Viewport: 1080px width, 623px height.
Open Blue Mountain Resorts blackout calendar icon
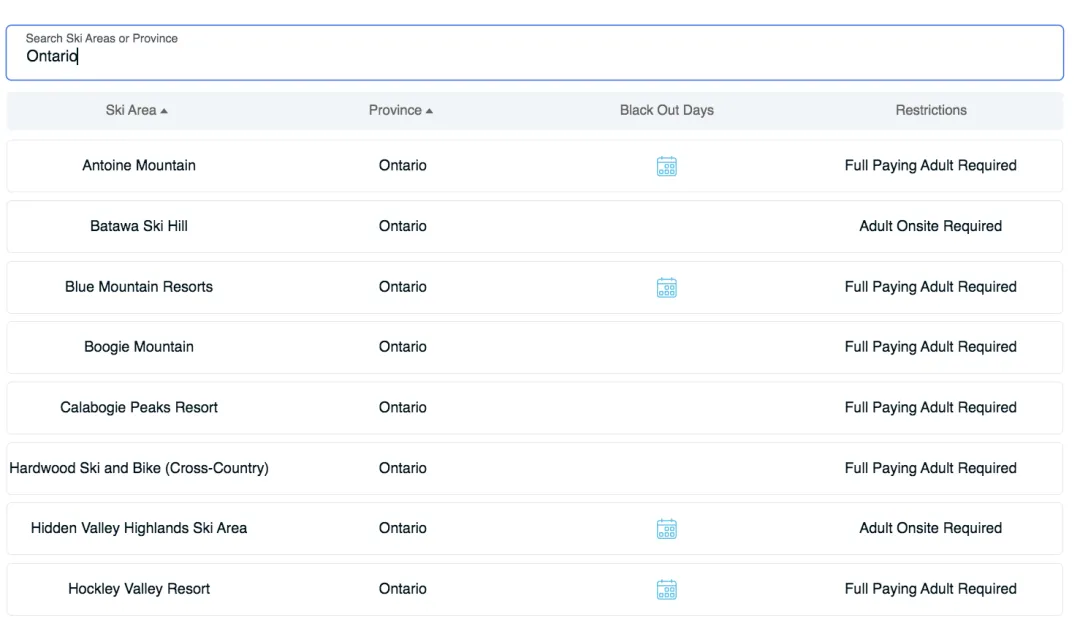pyautogui.click(x=666, y=287)
